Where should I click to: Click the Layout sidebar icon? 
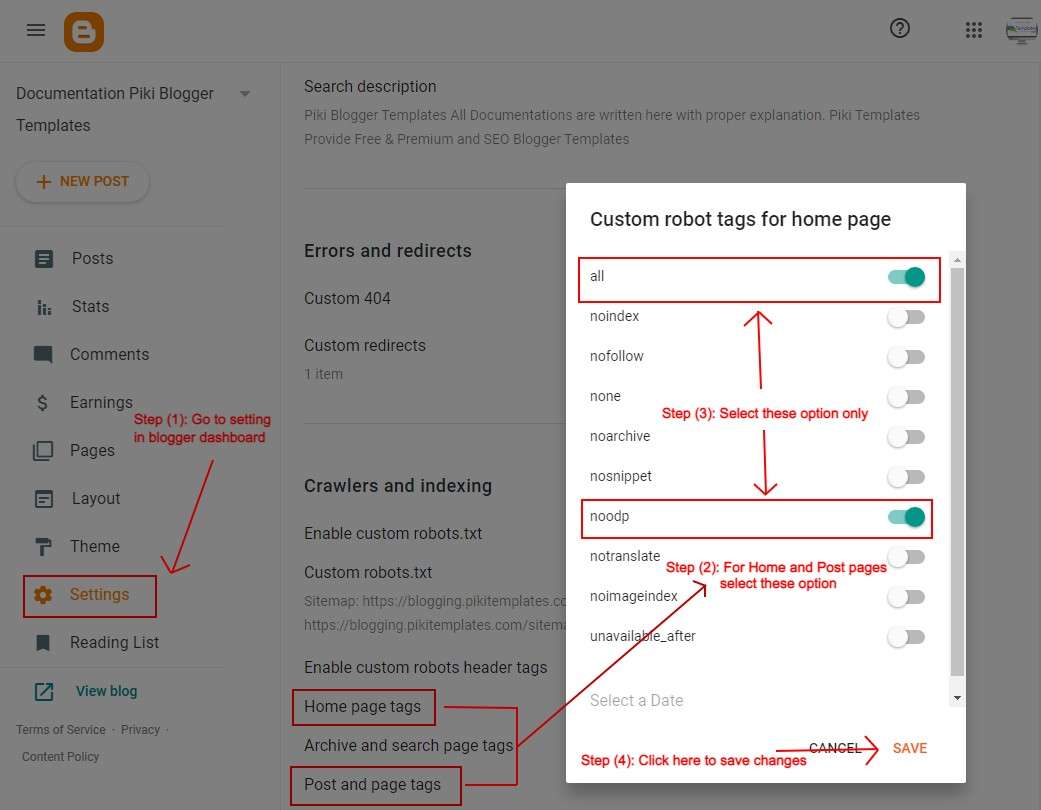pyautogui.click(x=44, y=499)
